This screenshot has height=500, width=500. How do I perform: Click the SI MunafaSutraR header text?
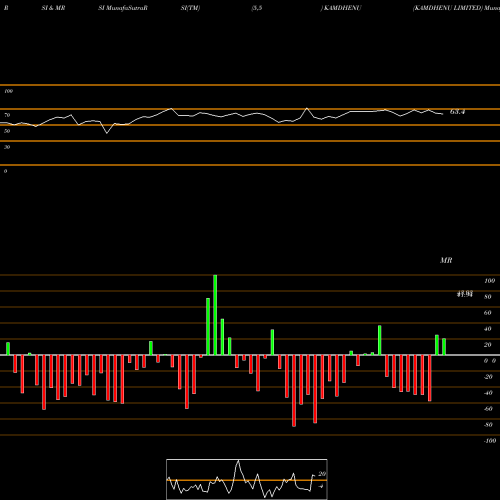point(123,8)
